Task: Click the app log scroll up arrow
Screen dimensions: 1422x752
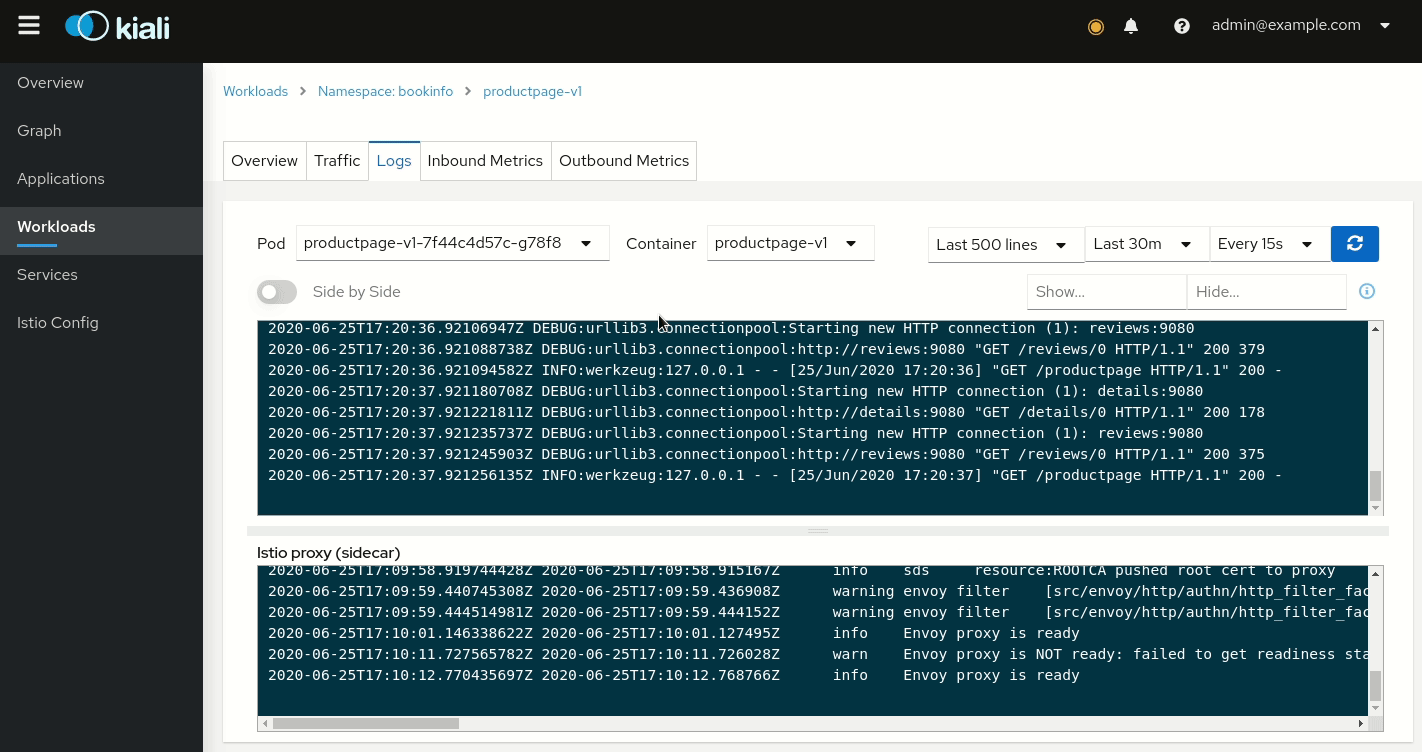Action: 1375,329
